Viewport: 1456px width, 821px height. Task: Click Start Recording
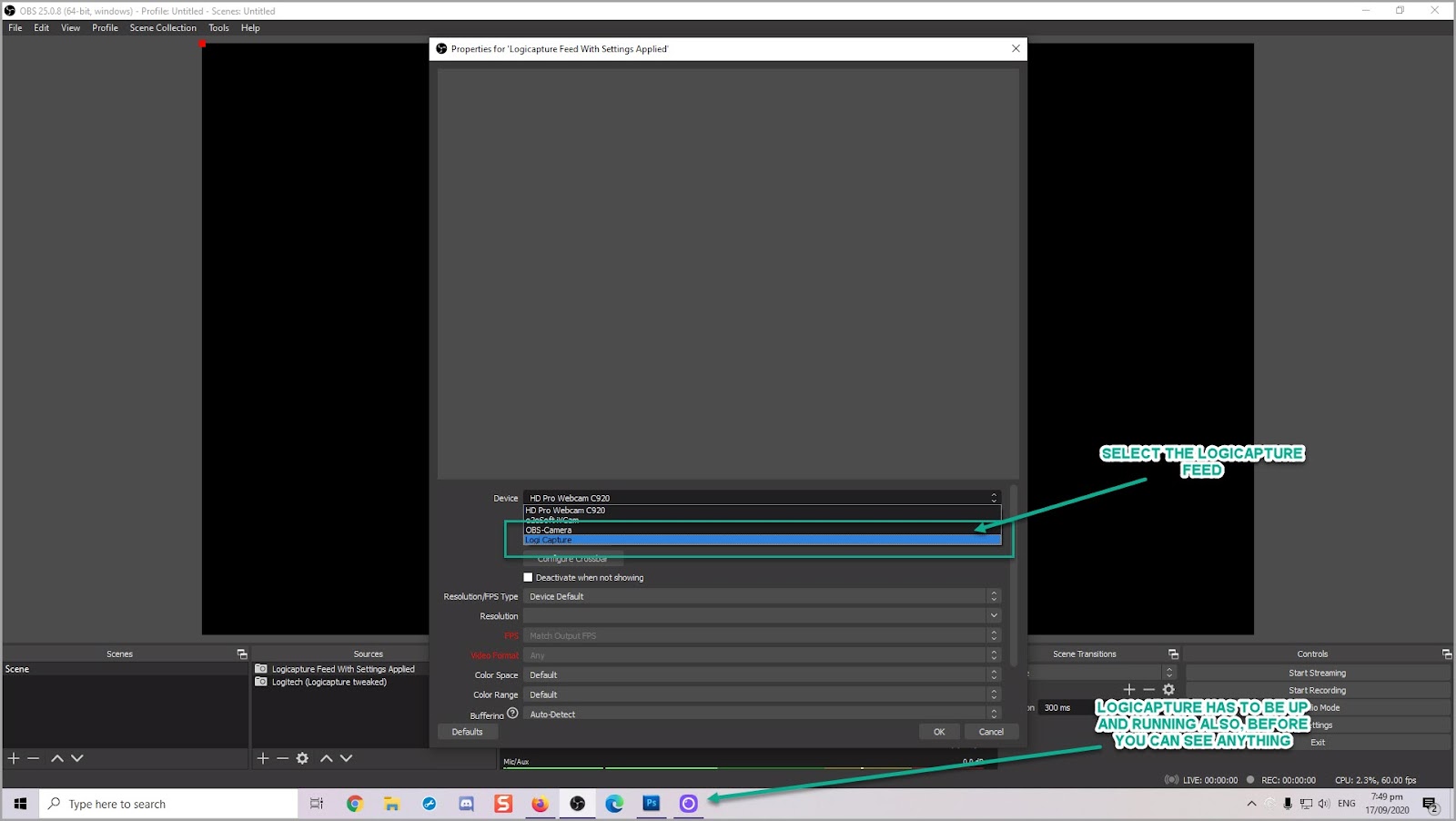click(x=1318, y=690)
